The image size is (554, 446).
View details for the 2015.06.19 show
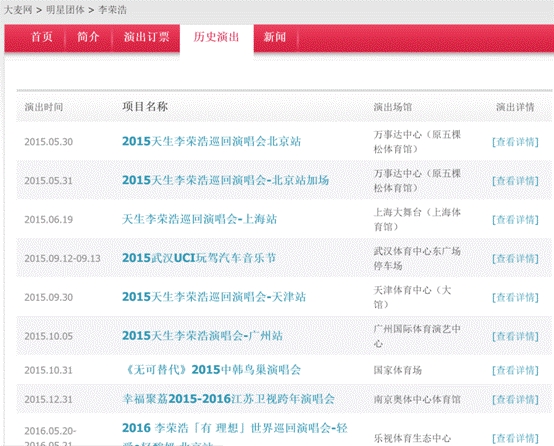coord(515,220)
